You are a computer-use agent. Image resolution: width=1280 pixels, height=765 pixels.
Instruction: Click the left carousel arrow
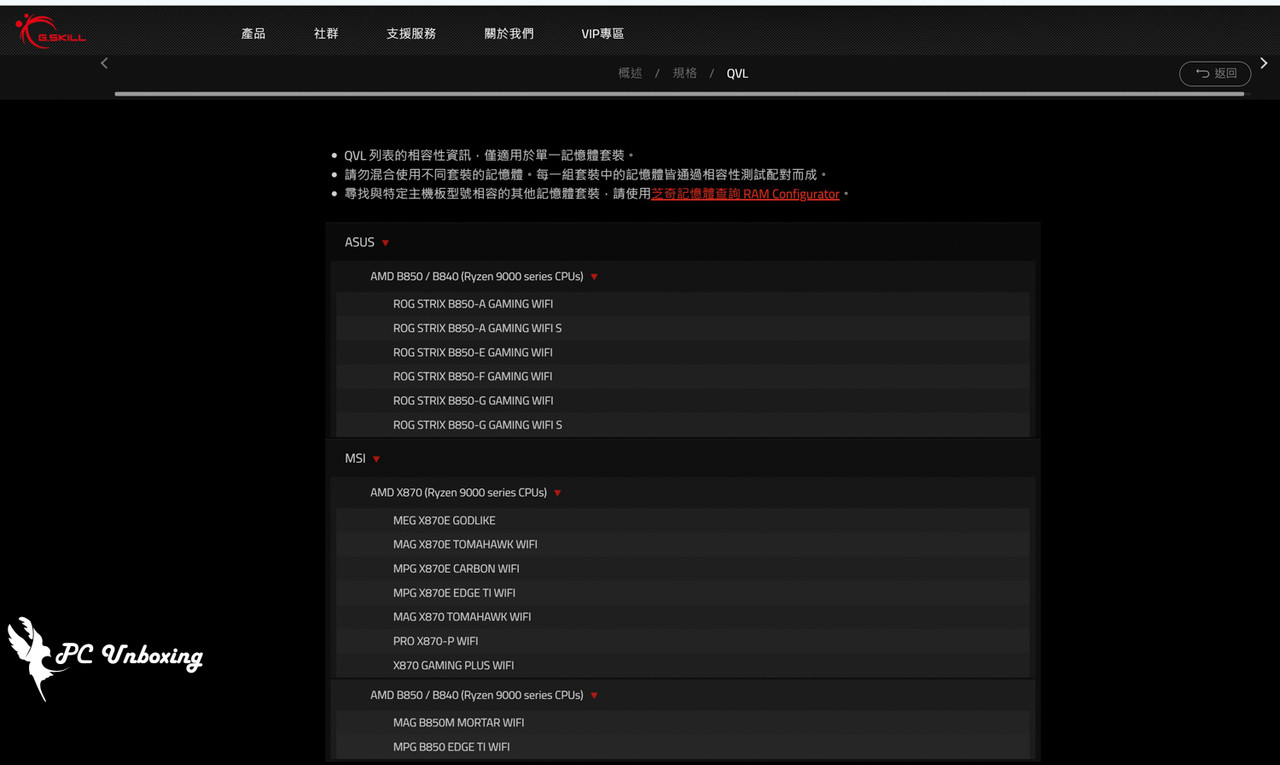pos(104,63)
